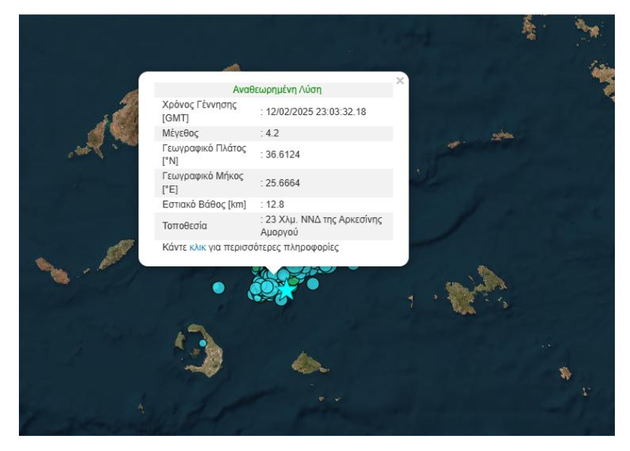Click the 'Αναθεωρημένη Λύση' popup heading
The image size is (630, 451).
277,89
